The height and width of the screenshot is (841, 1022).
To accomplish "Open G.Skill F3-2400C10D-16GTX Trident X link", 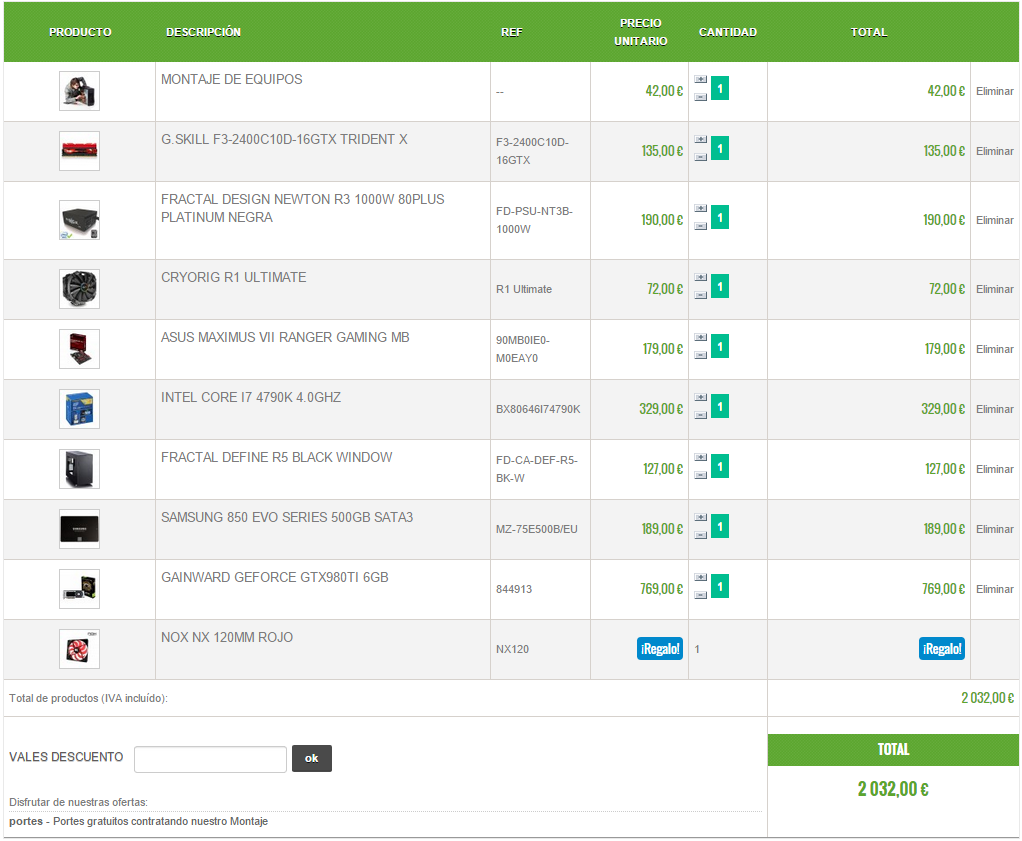I will [284, 140].
